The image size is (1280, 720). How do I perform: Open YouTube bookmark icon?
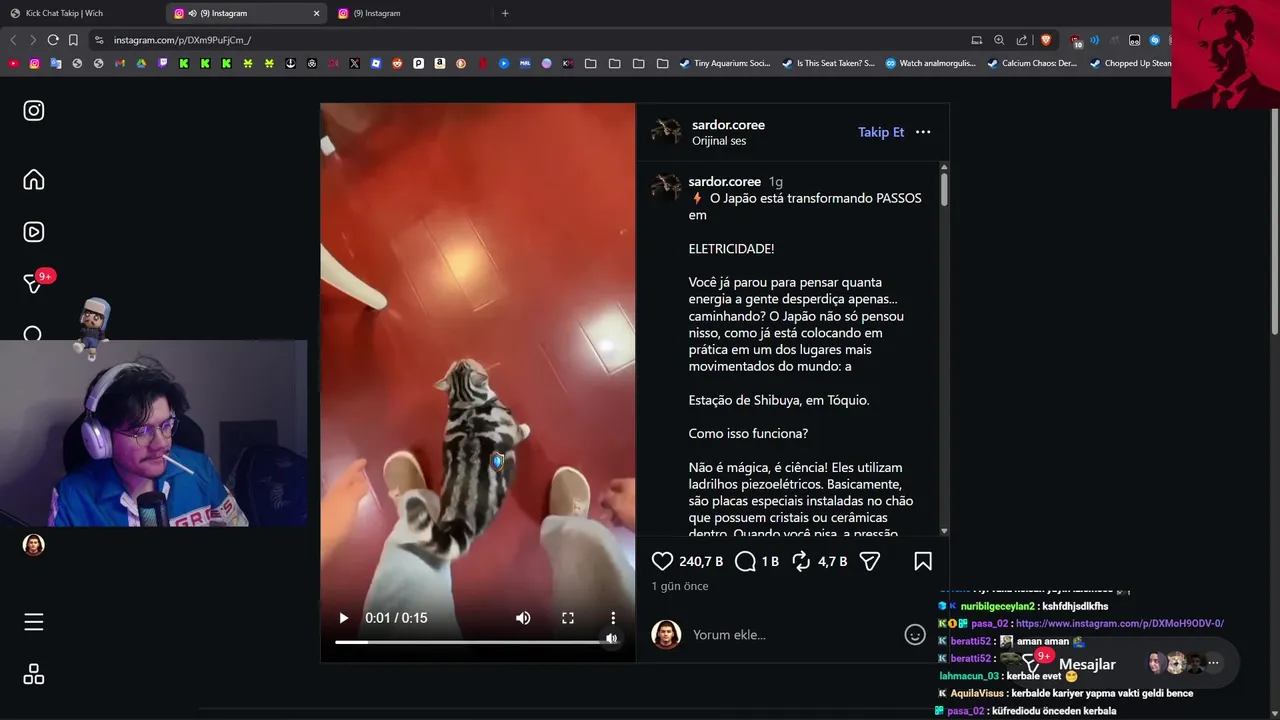[13, 63]
